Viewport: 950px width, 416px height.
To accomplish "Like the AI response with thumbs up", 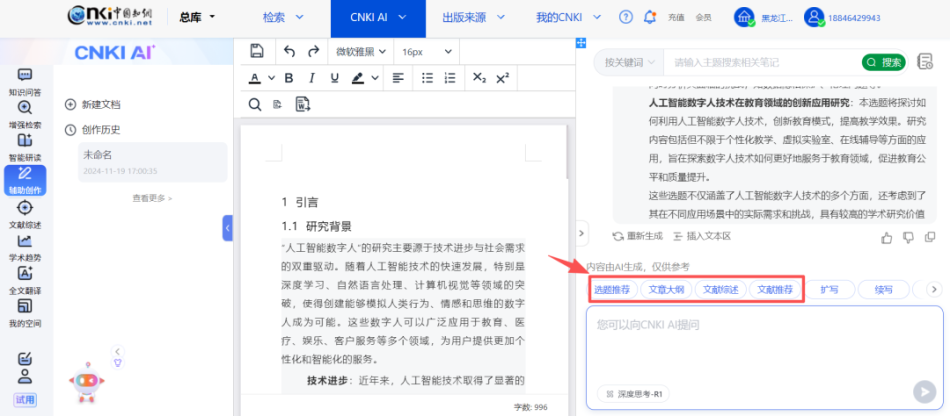I will tap(885, 237).
